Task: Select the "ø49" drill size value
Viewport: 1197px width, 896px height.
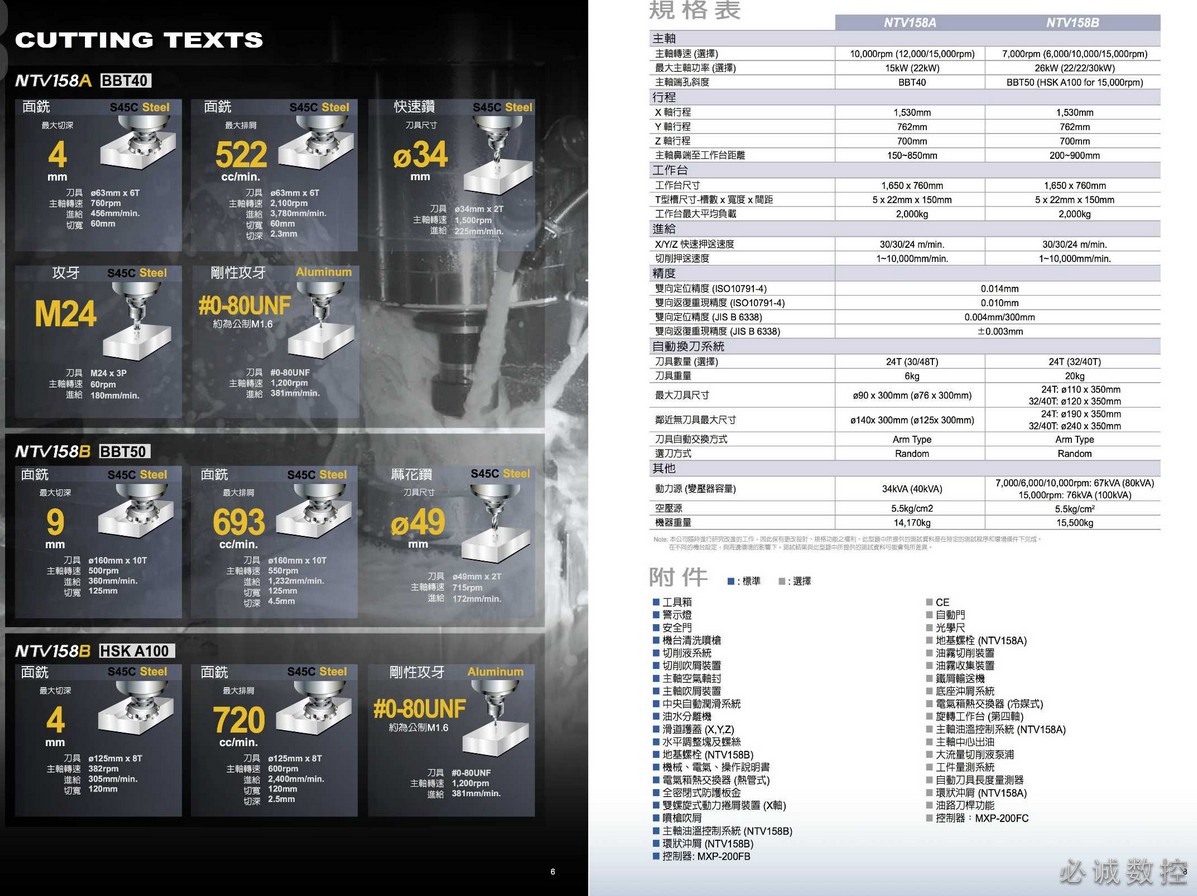Action: pyautogui.click(x=418, y=523)
